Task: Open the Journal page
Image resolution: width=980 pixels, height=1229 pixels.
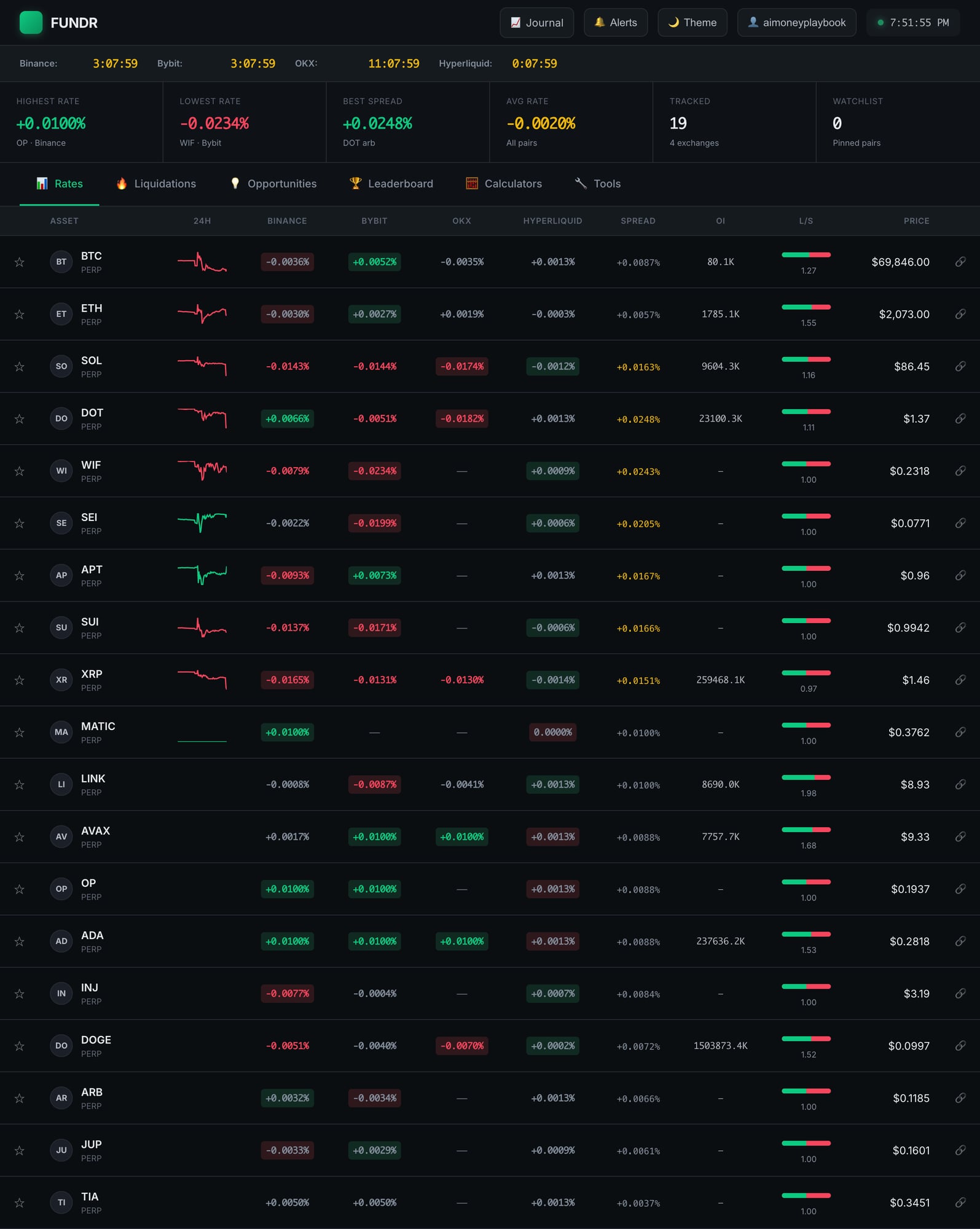Action: (537, 23)
